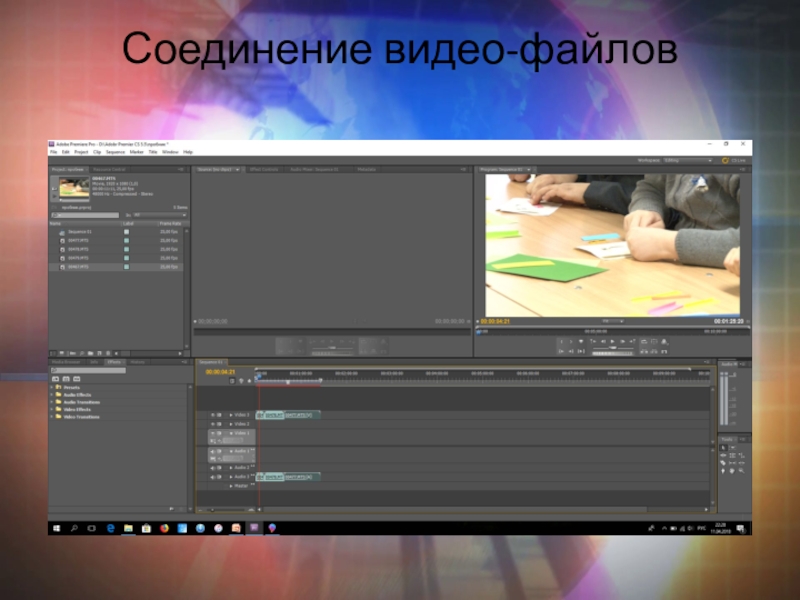Select 00479.MTS in the Project panel
The width and height of the screenshot is (800, 600).
(80, 260)
